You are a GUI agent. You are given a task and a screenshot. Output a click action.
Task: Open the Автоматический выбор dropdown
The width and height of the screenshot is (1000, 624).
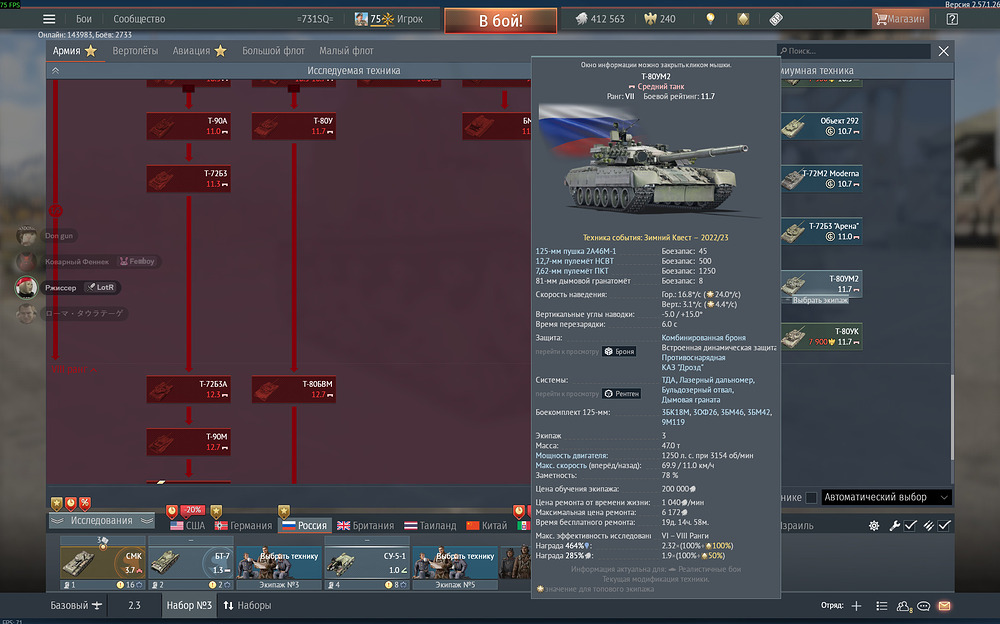click(x=886, y=497)
